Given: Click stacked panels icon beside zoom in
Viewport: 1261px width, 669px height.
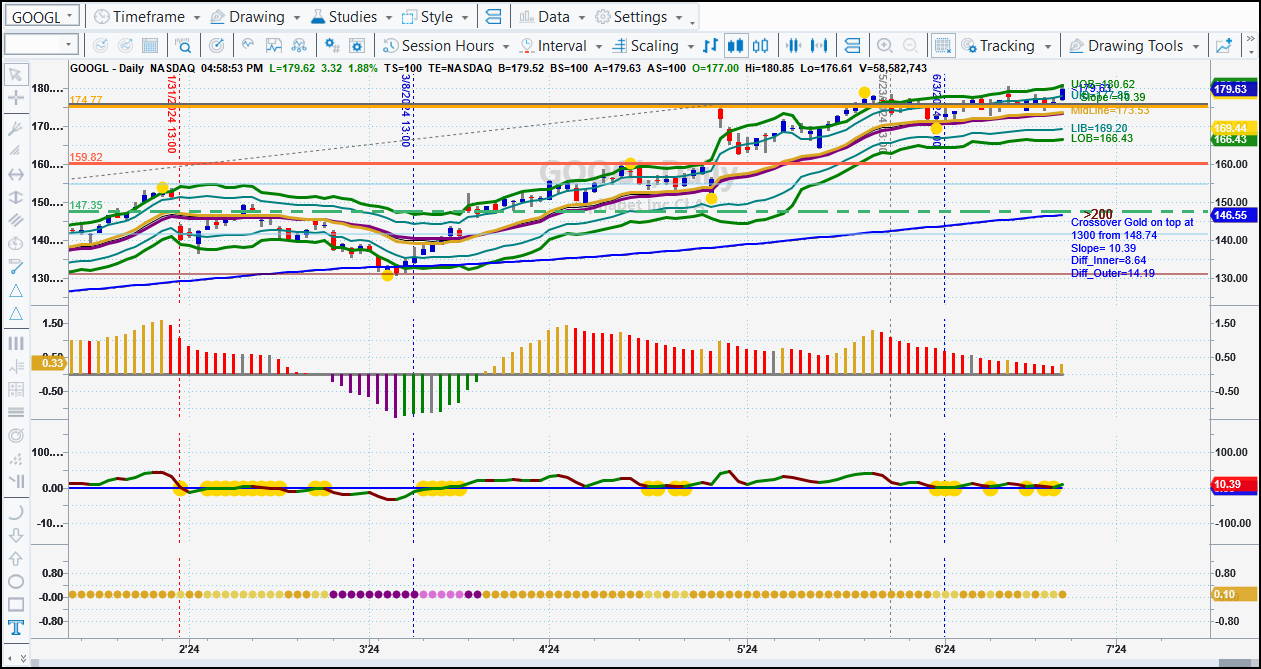Looking at the screenshot, I should pyautogui.click(x=852, y=45).
